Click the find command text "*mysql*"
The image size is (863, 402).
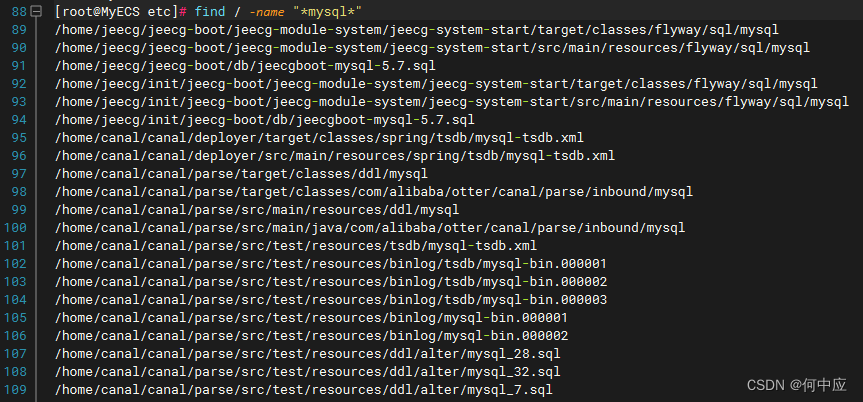(x=327, y=12)
